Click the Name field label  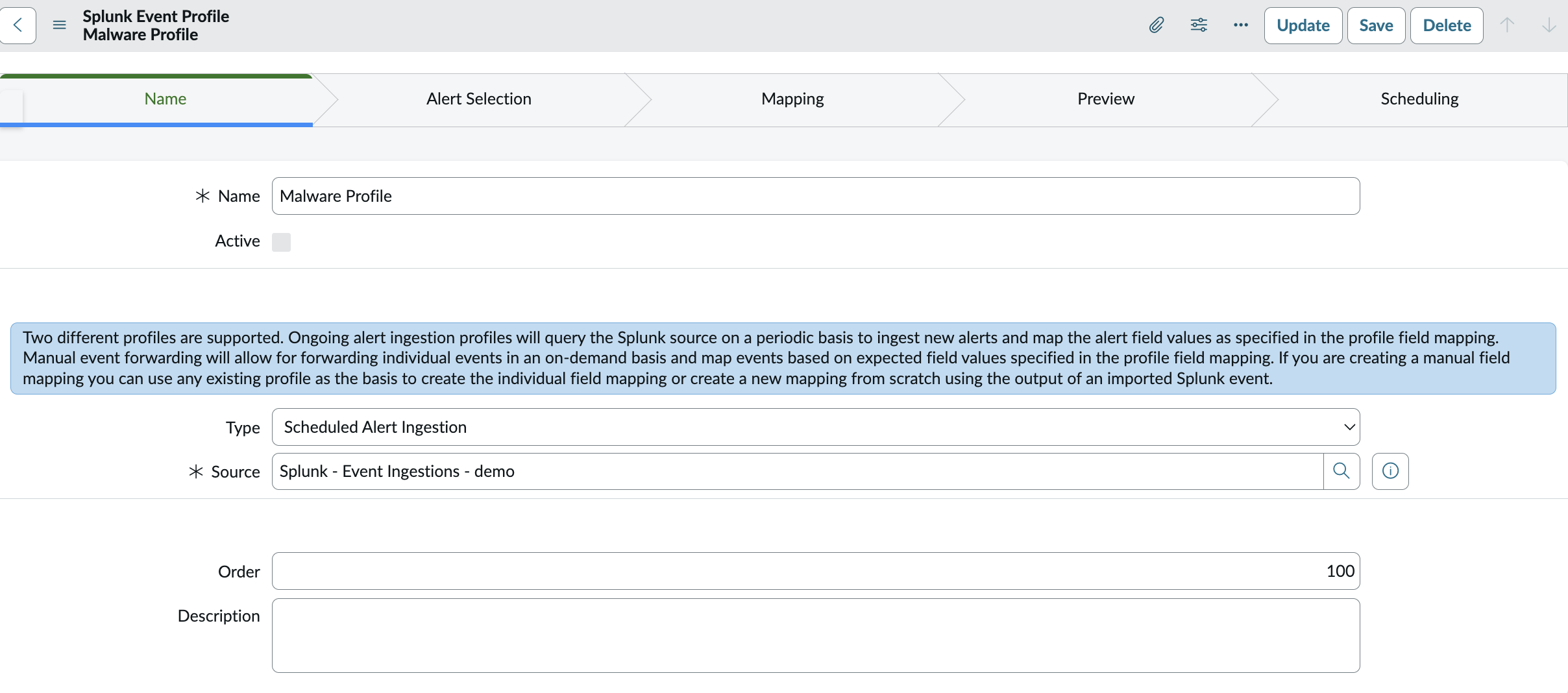click(239, 196)
